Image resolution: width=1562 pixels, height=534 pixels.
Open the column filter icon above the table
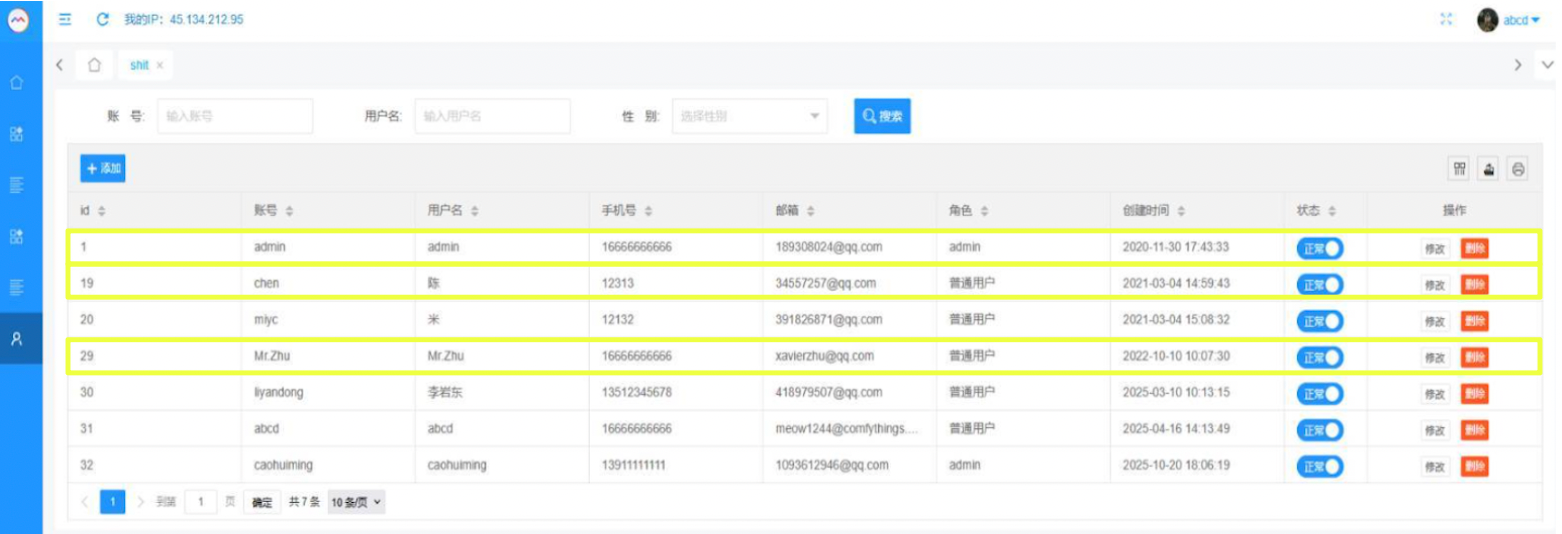pyautogui.click(x=1460, y=169)
